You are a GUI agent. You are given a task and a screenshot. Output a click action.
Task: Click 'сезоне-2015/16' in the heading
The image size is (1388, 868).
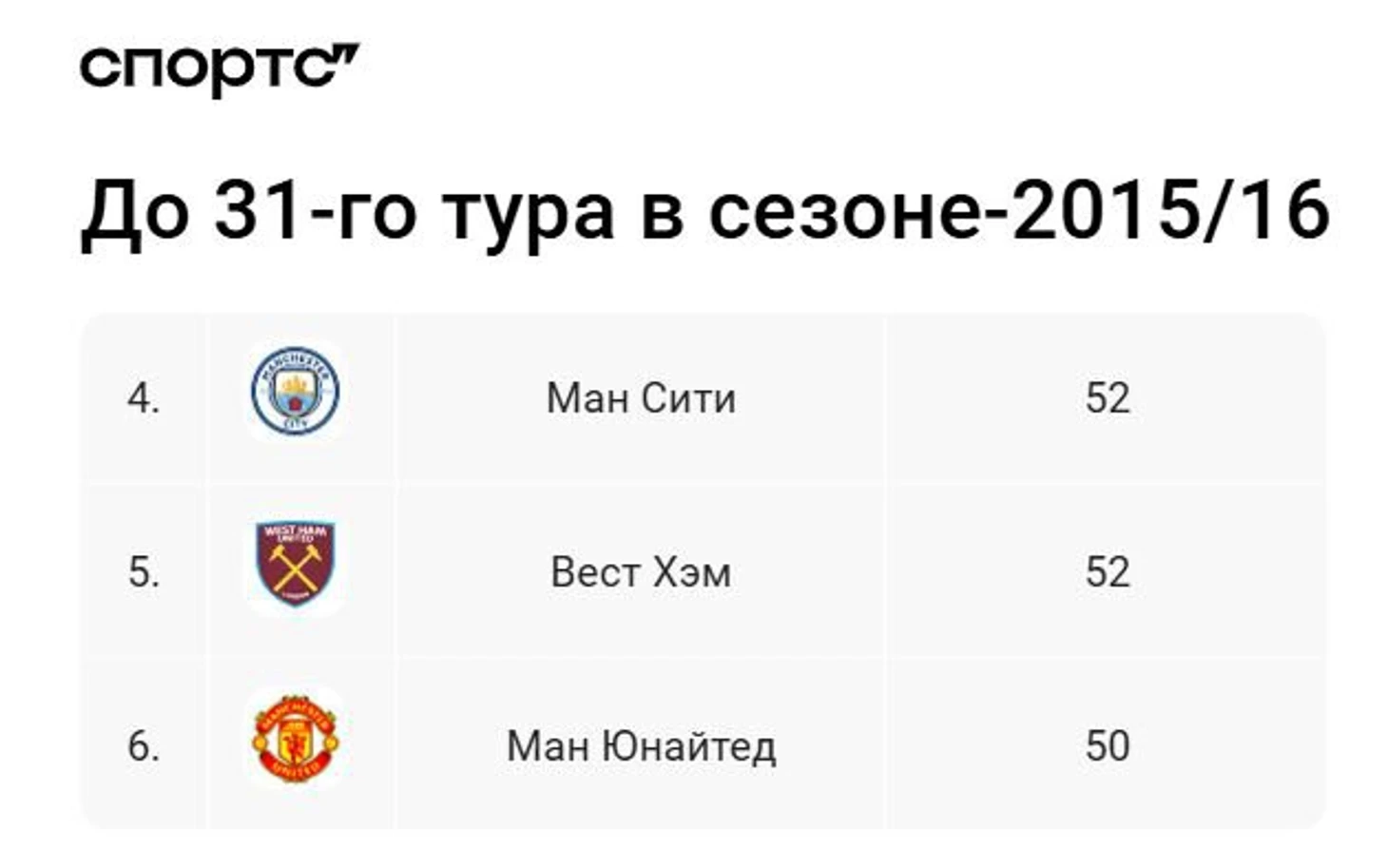(x=1017, y=211)
